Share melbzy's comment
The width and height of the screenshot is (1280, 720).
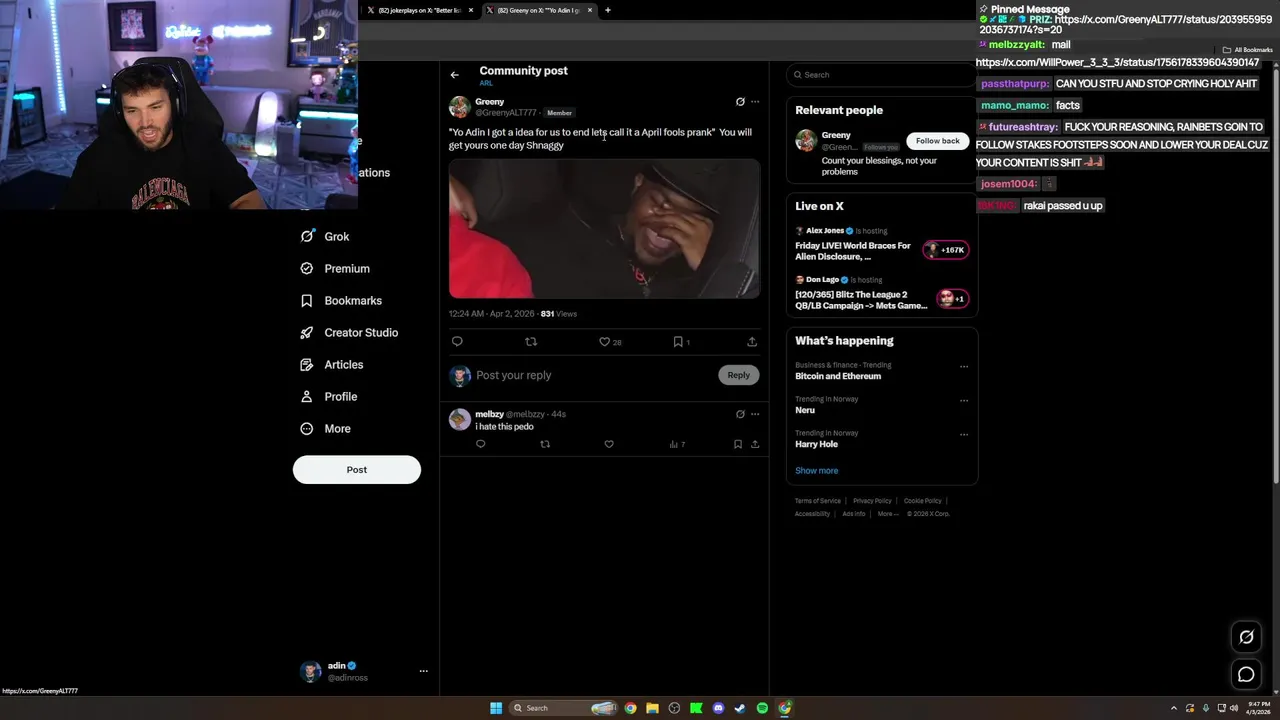click(x=755, y=444)
